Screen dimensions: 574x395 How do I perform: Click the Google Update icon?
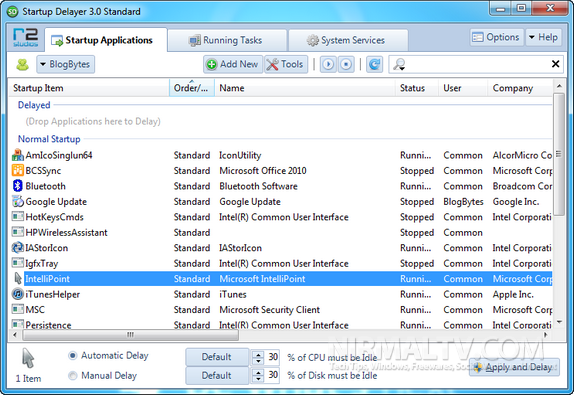(x=18, y=201)
